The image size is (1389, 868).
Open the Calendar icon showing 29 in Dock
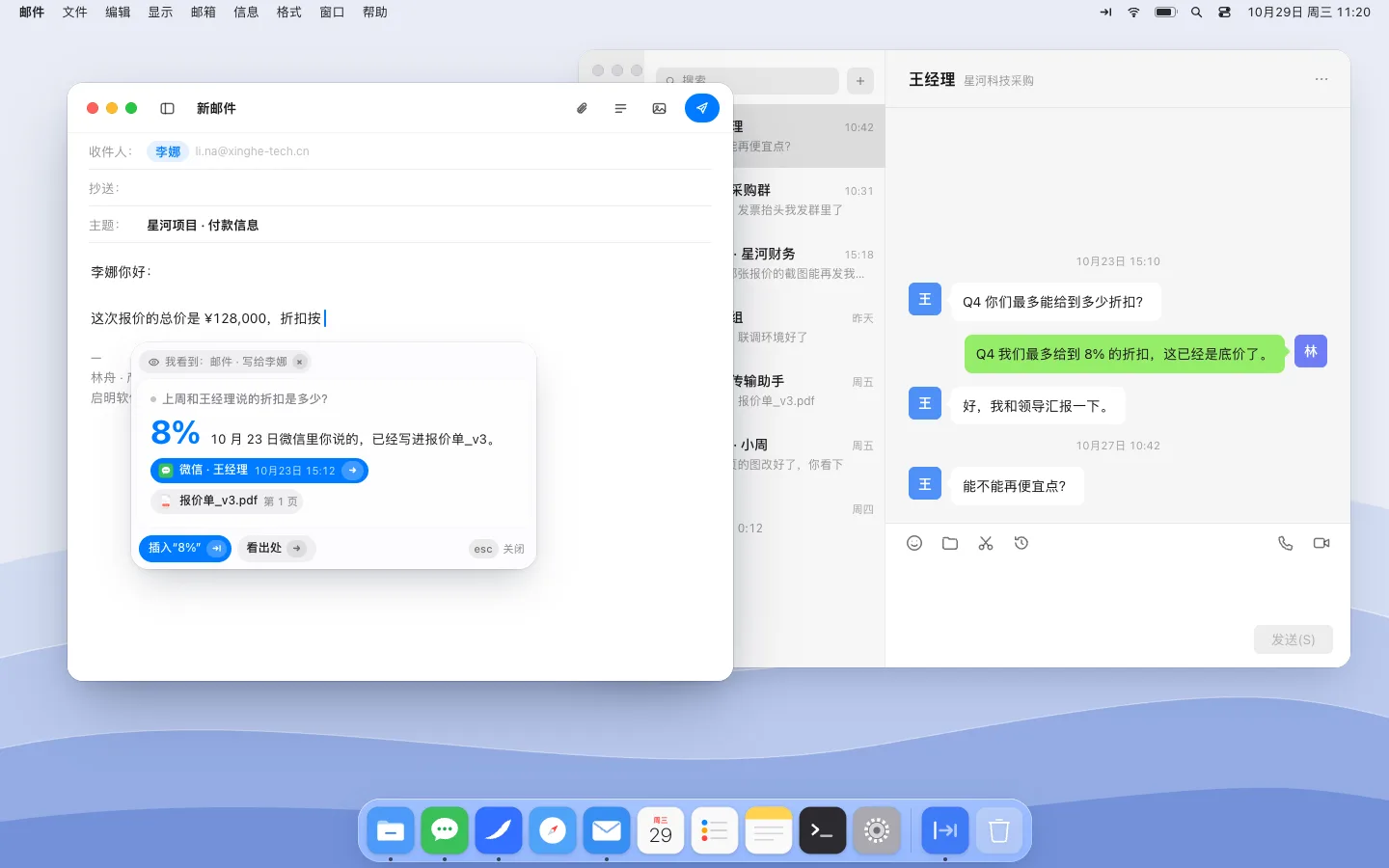(x=661, y=830)
